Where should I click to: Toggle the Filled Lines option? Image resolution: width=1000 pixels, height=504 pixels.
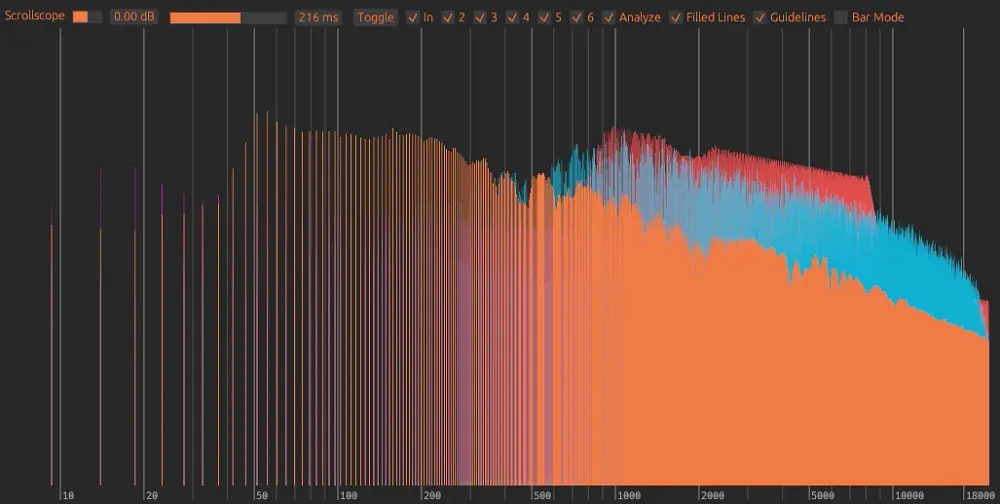tap(676, 17)
